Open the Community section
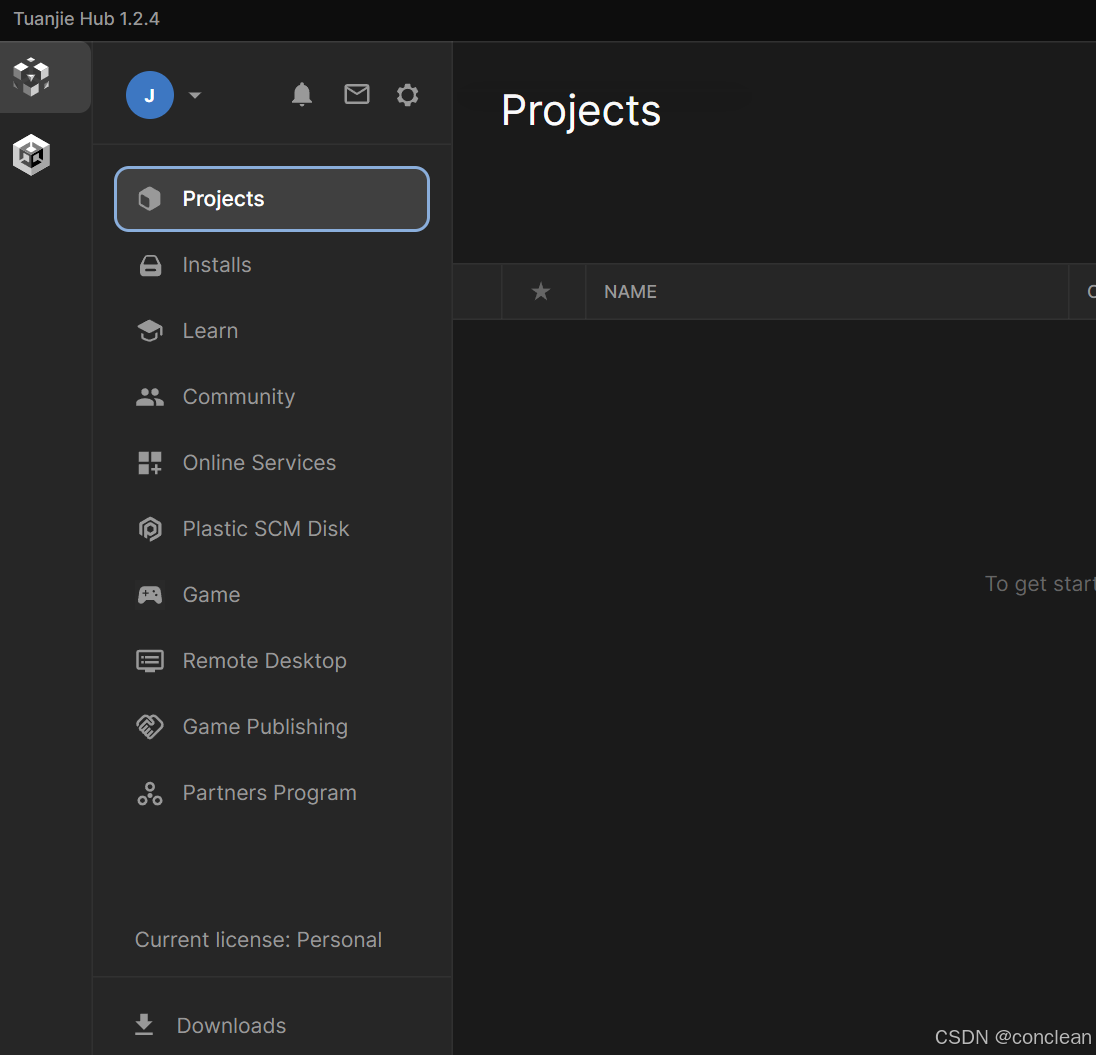Screen dimensions: 1096x1055 [272, 397]
